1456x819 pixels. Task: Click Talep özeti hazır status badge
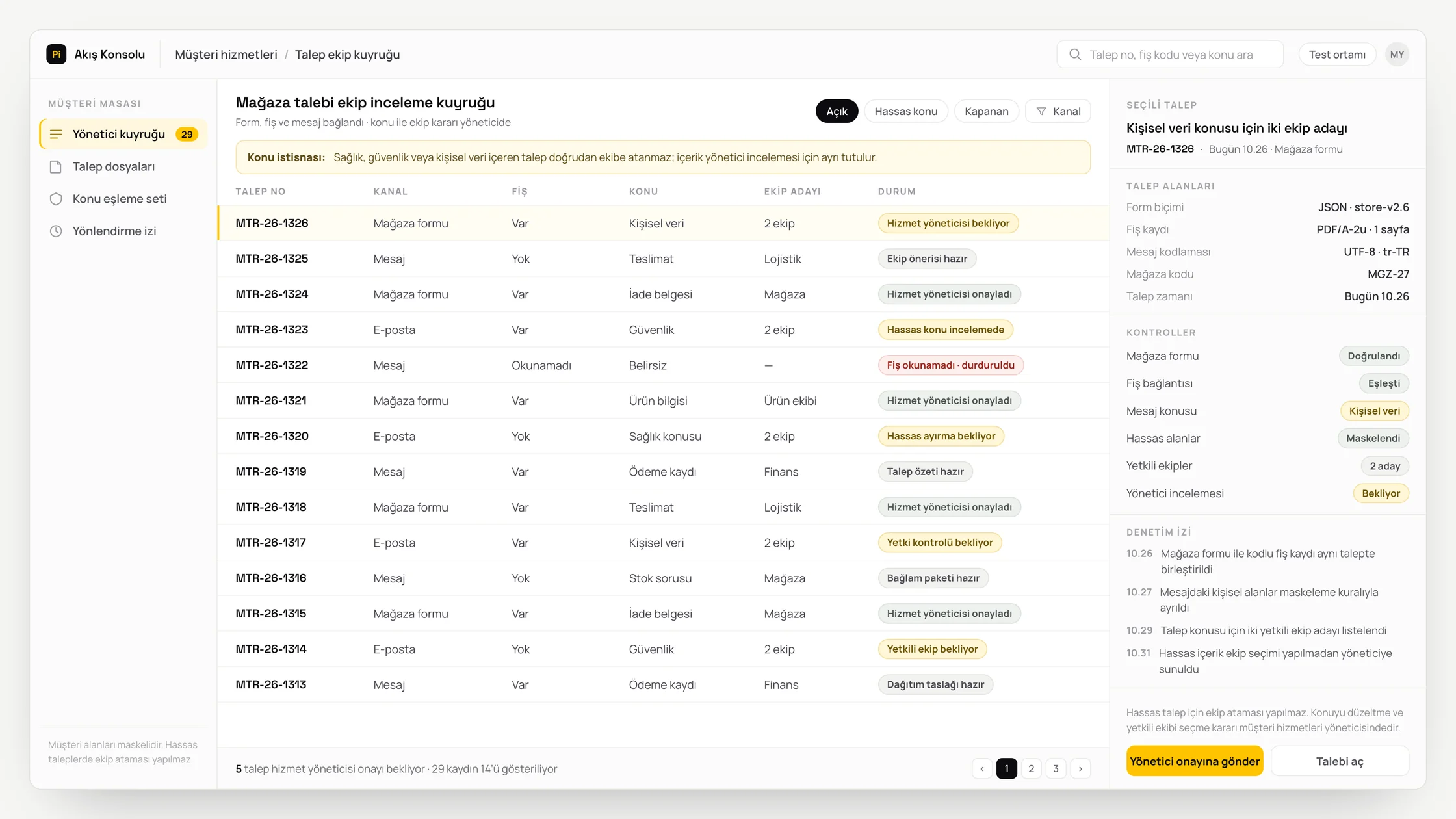pyautogui.click(x=925, y=472)
